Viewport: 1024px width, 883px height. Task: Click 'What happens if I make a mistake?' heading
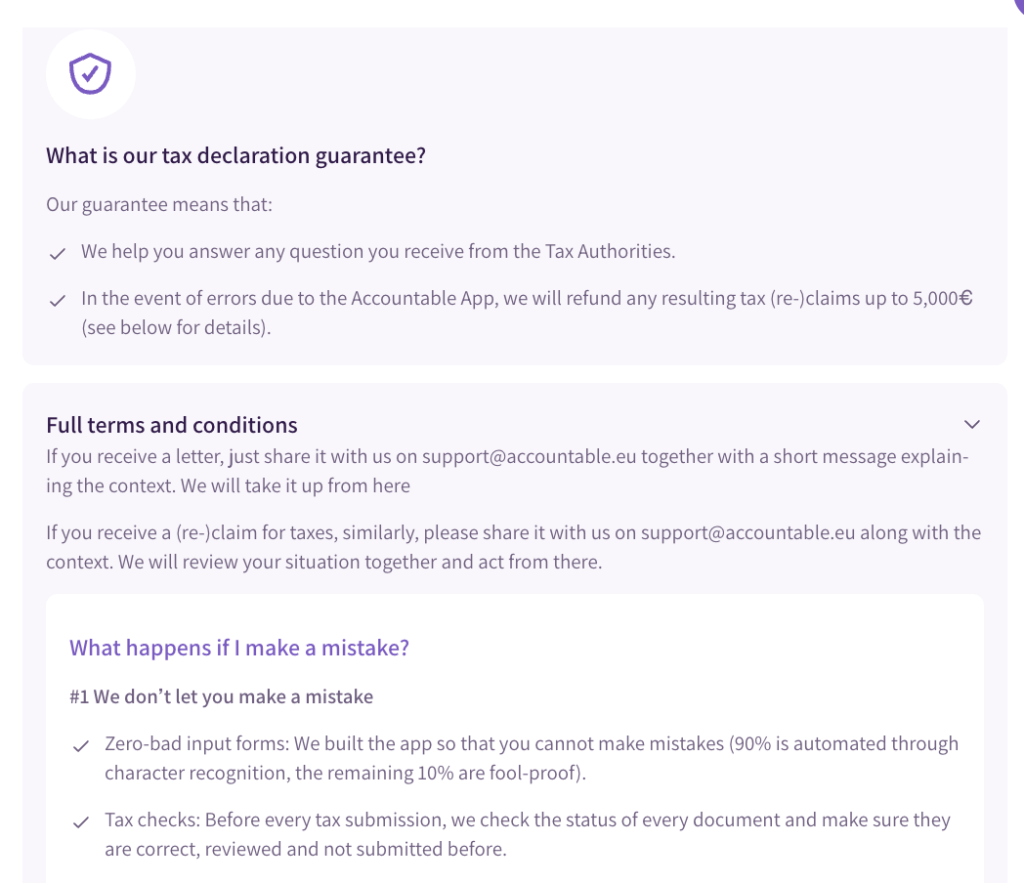coord(239,647)
